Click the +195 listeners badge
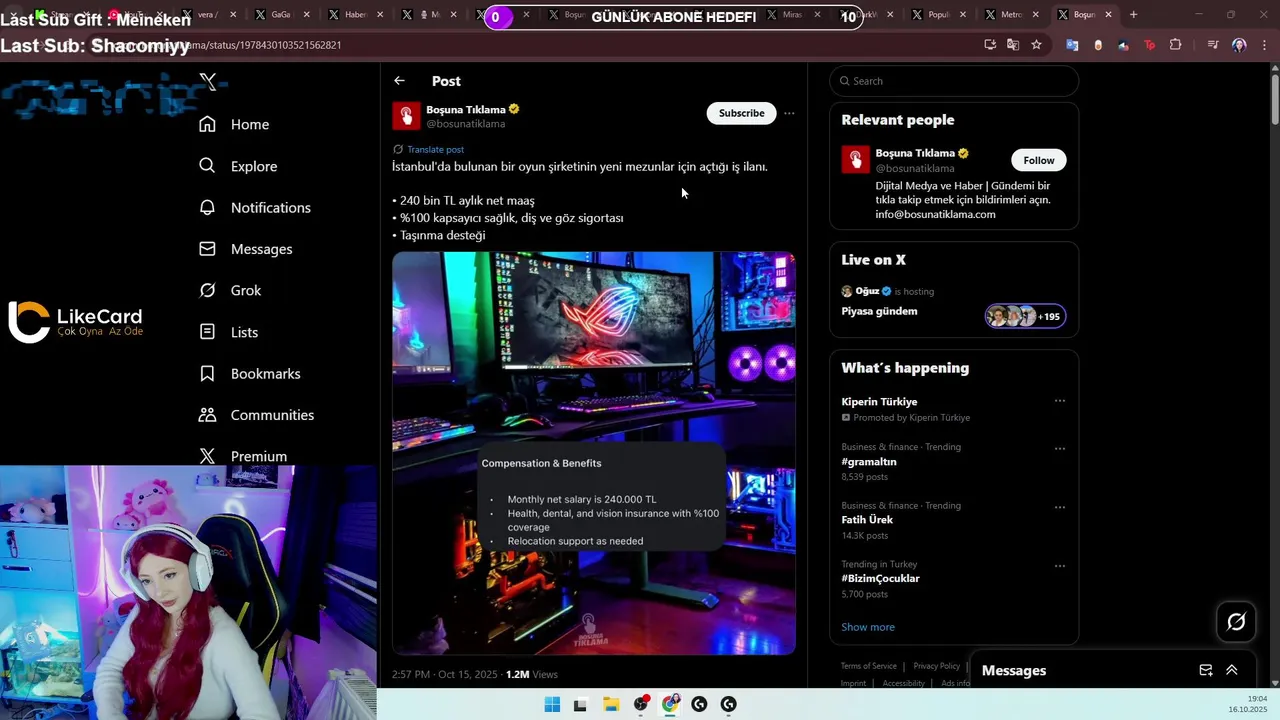The image size is (1280, 720). [1025, 316]
